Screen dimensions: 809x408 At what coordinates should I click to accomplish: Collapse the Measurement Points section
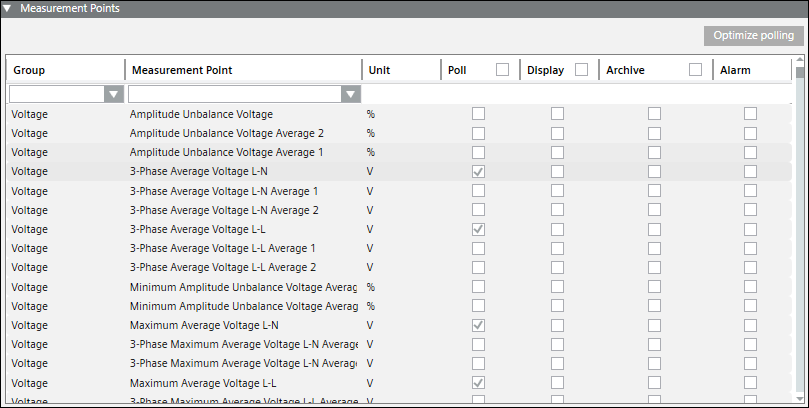[x=11, y=9]
